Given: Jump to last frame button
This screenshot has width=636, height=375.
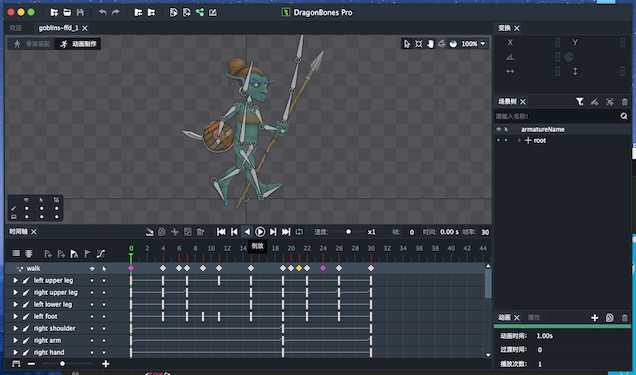Looking at the screenshot, I should coord(286,232).
